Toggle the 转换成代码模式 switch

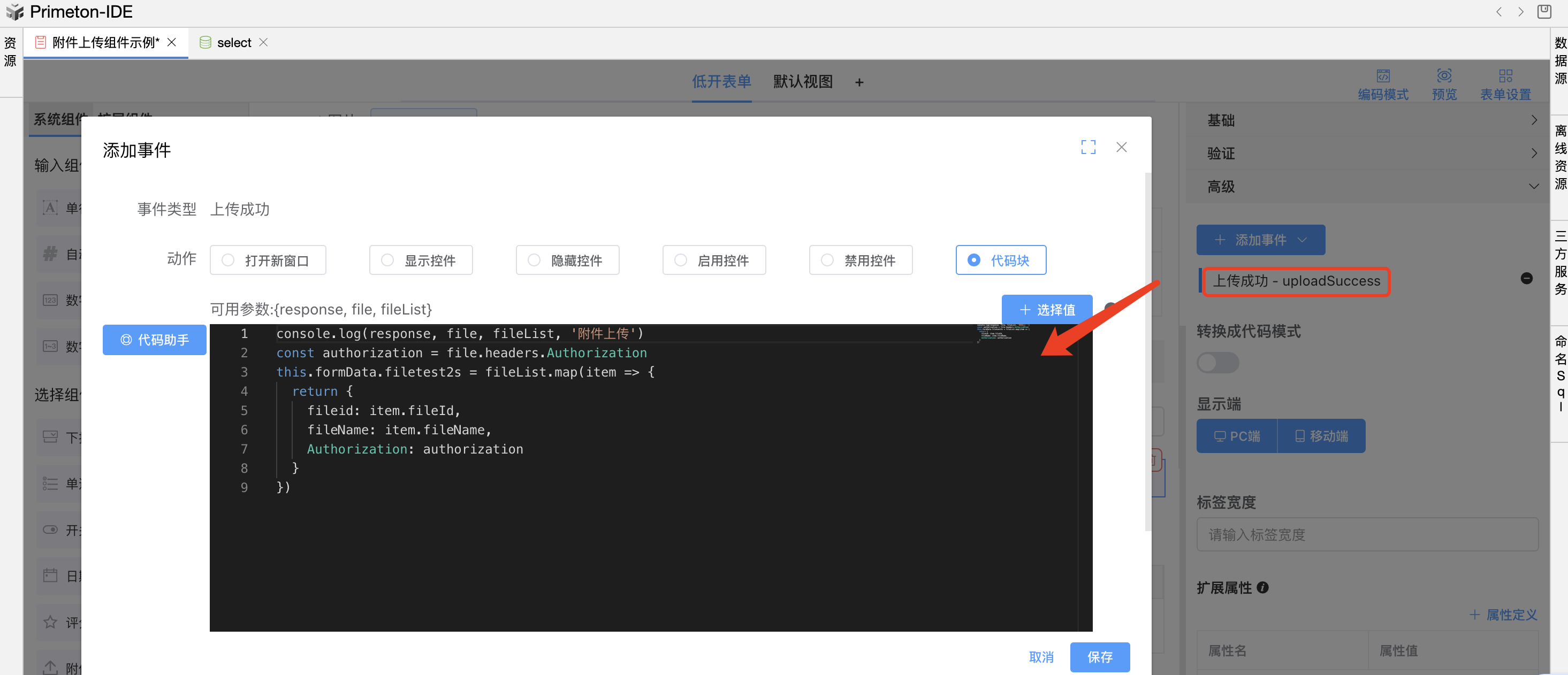pos(1217,363)
